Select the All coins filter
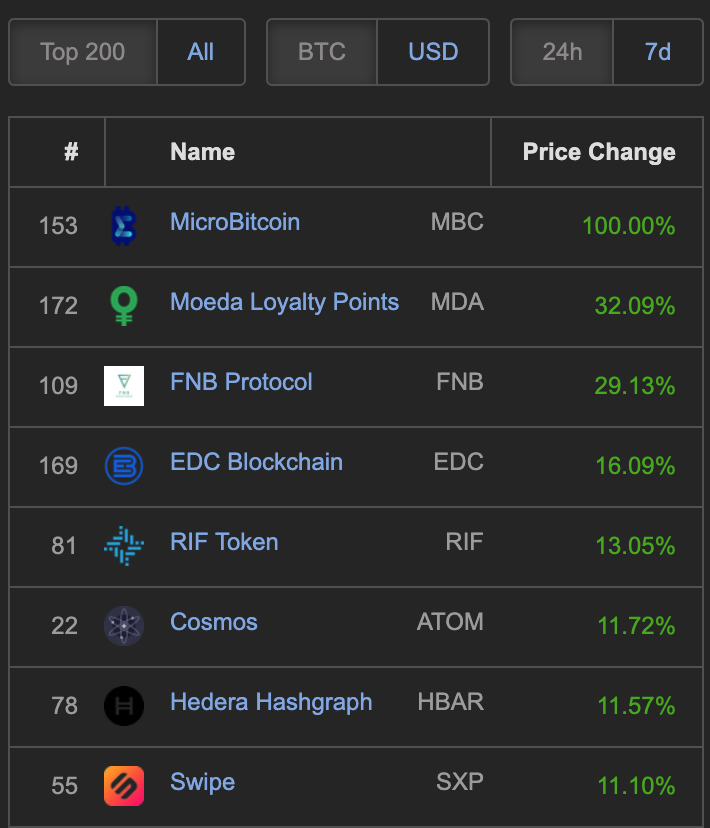The width and height of the screenshot is (710, 828). (x=201, y=52)
